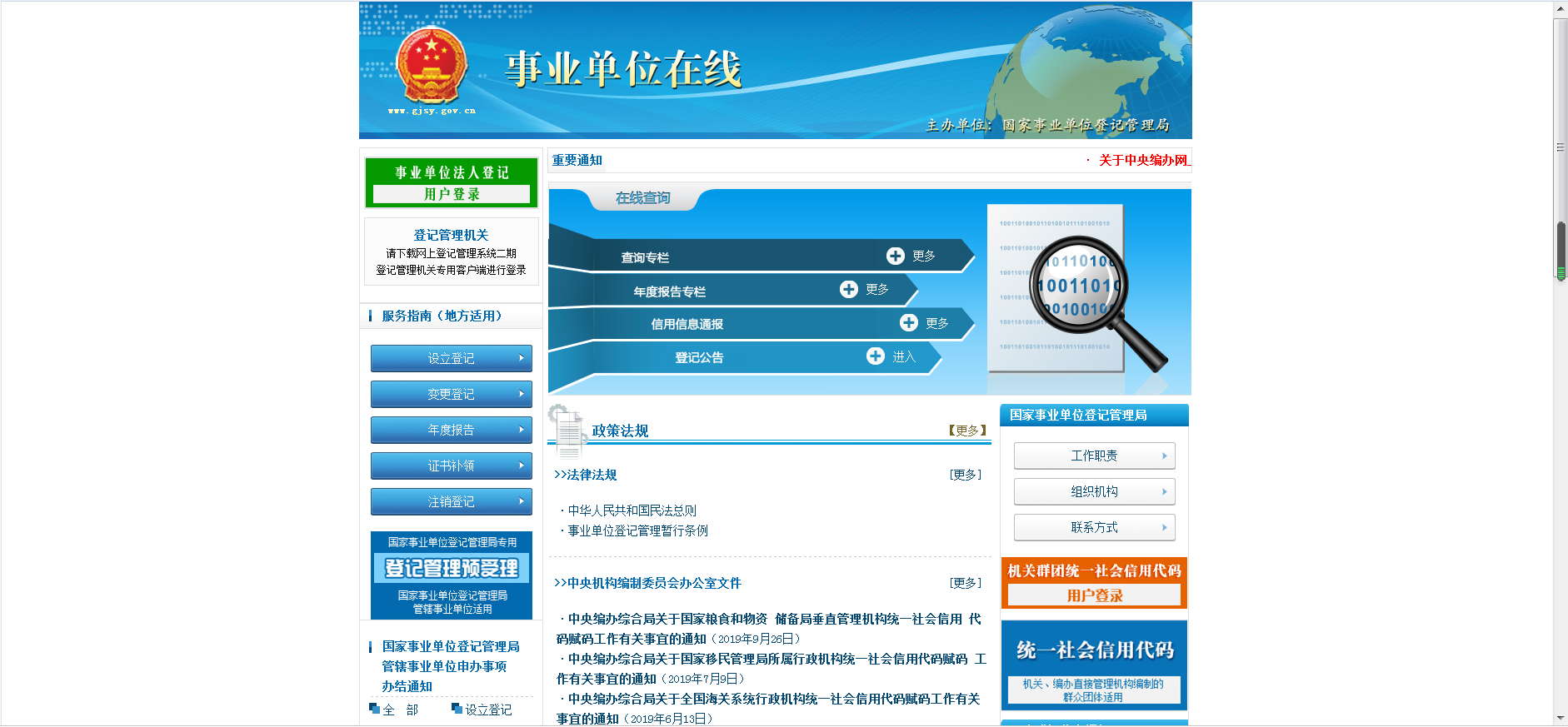Click 【更多】 in the 政策法规 header

click(x=967, y=431)
